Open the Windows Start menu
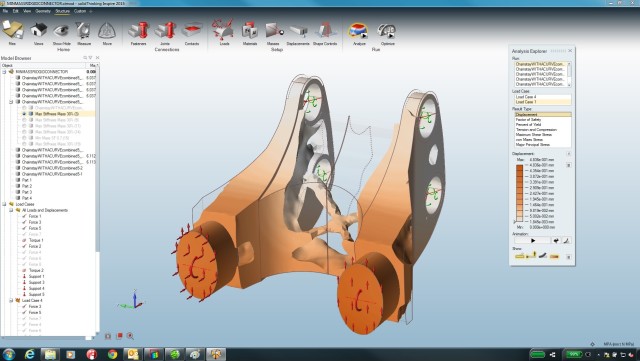 pyautogui.click(x=8, y=354)
